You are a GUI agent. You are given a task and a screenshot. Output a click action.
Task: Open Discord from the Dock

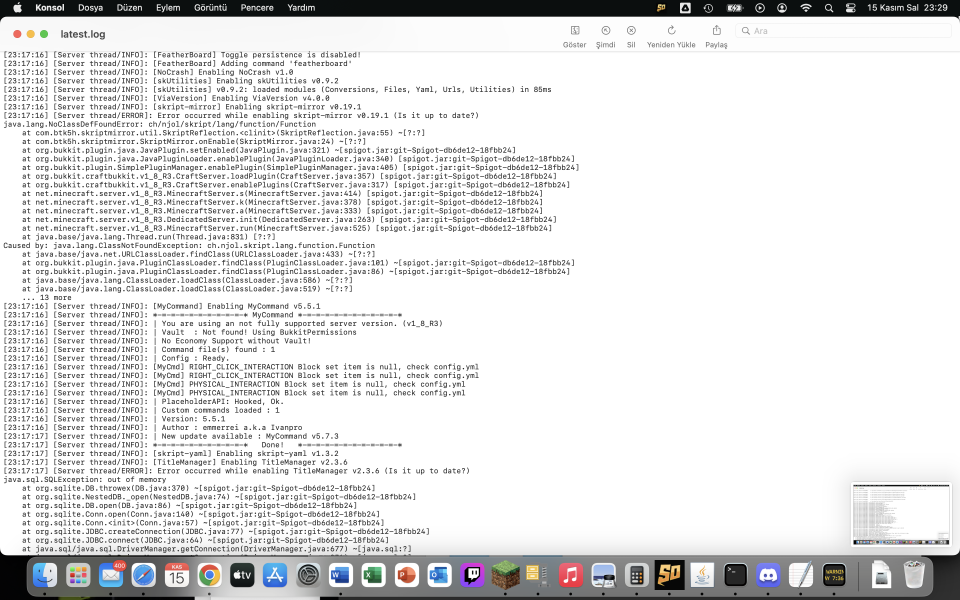(x=768, y=576)
